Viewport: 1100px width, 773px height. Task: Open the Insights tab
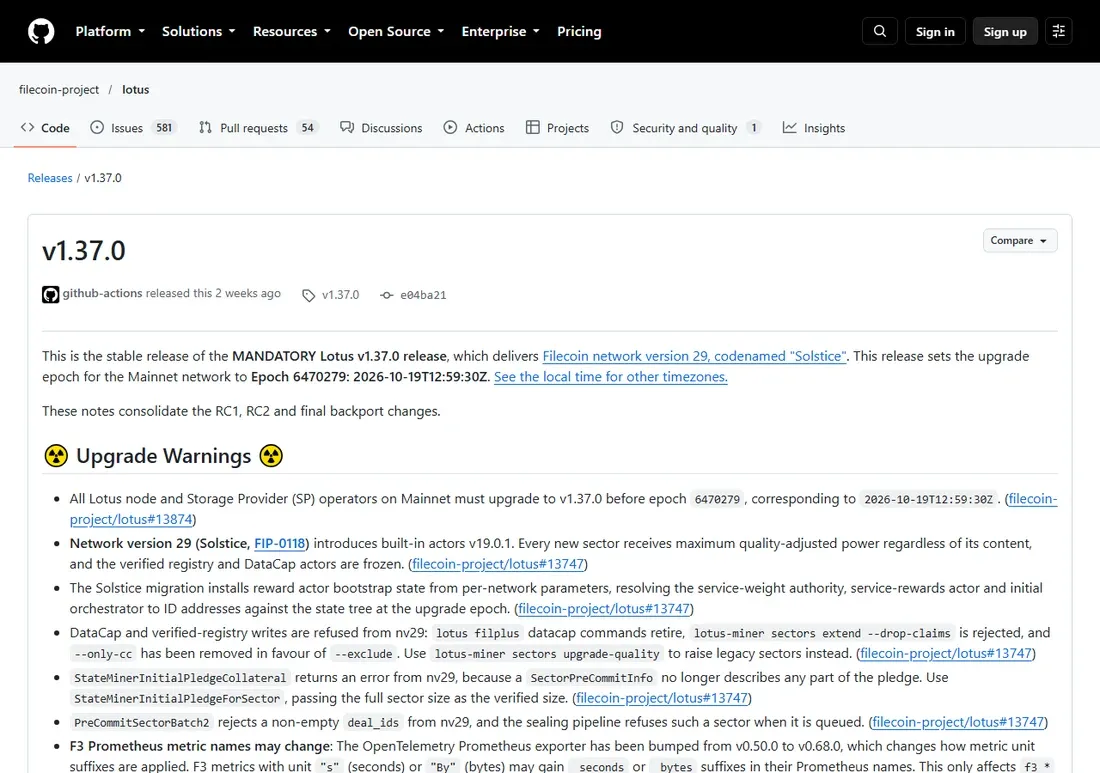[x=814, y=128]
